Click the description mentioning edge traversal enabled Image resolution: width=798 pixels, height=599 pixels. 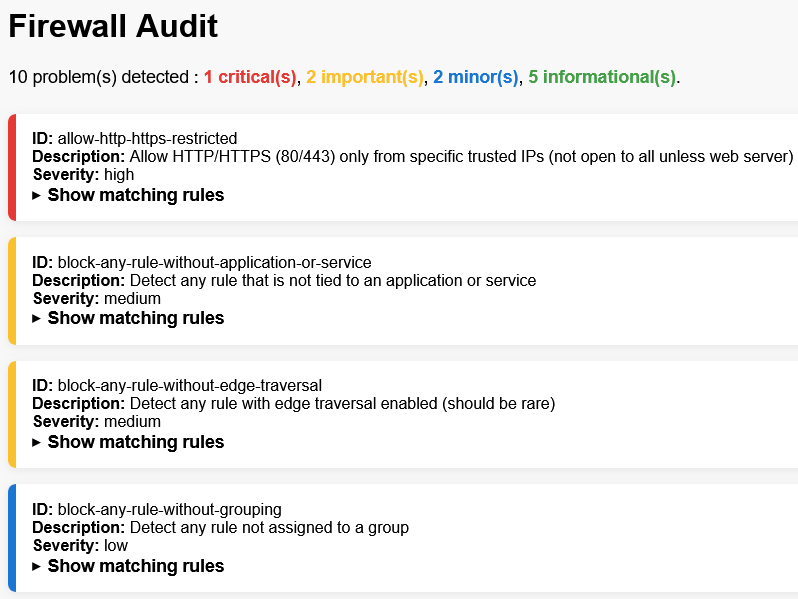pyautogui.click(x=342, y=404)
